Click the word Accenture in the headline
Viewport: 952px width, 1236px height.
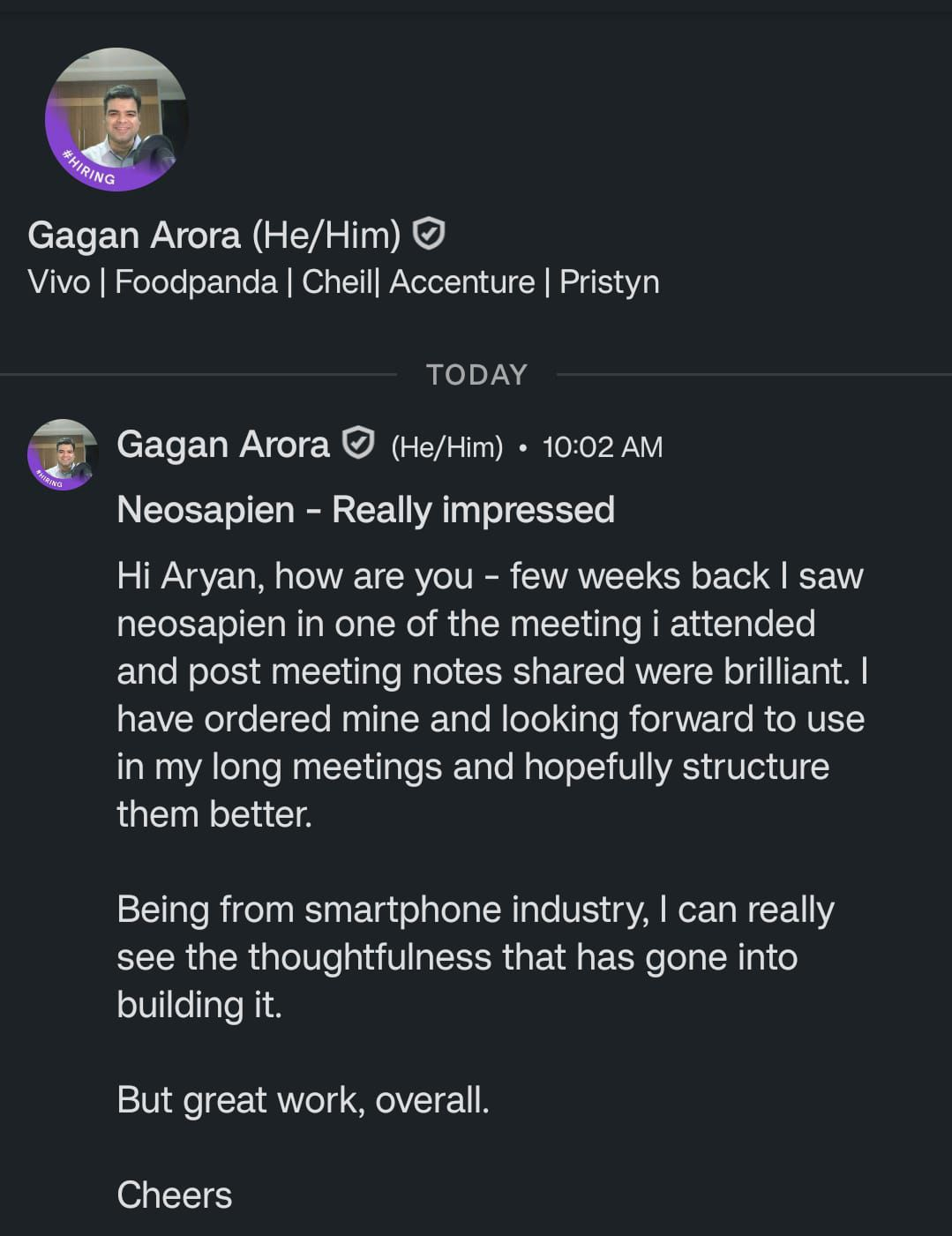point(461,282)
